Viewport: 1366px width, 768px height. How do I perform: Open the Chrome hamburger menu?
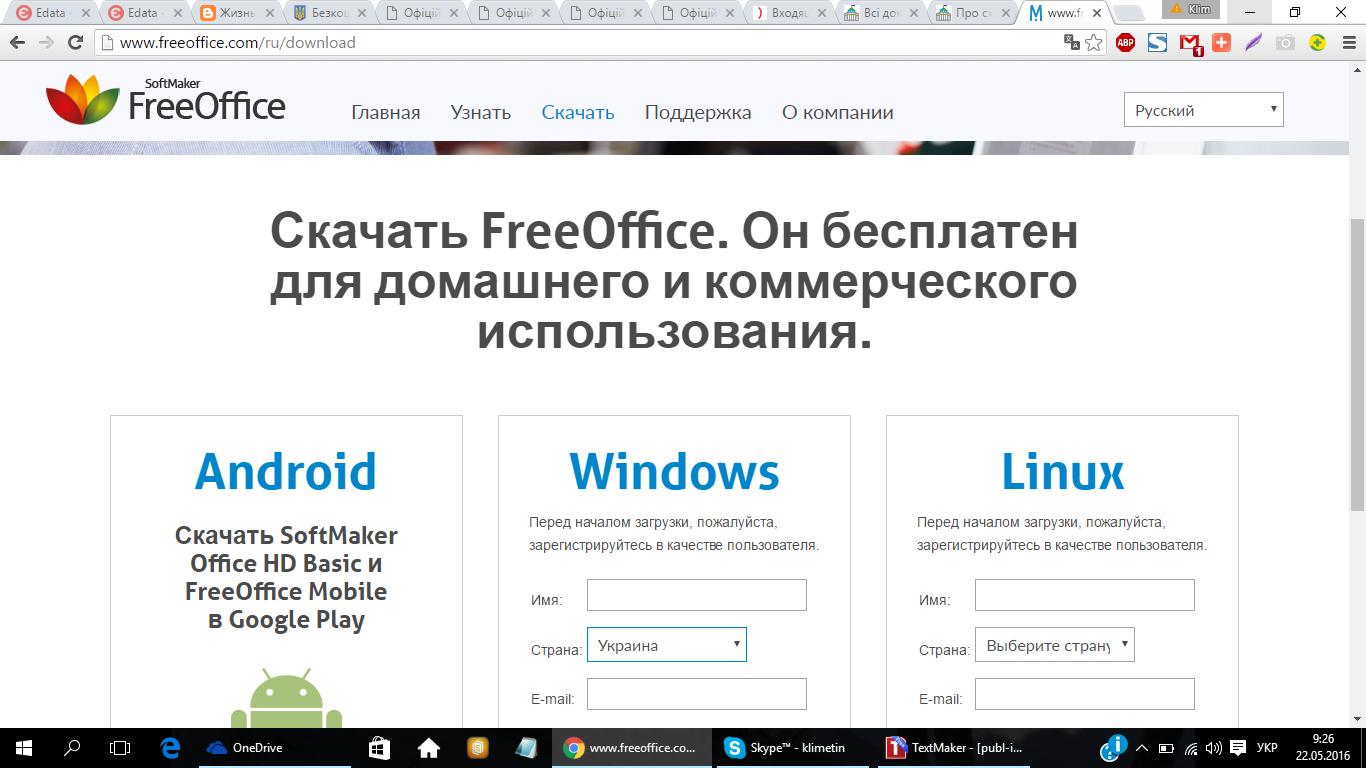1348,43
